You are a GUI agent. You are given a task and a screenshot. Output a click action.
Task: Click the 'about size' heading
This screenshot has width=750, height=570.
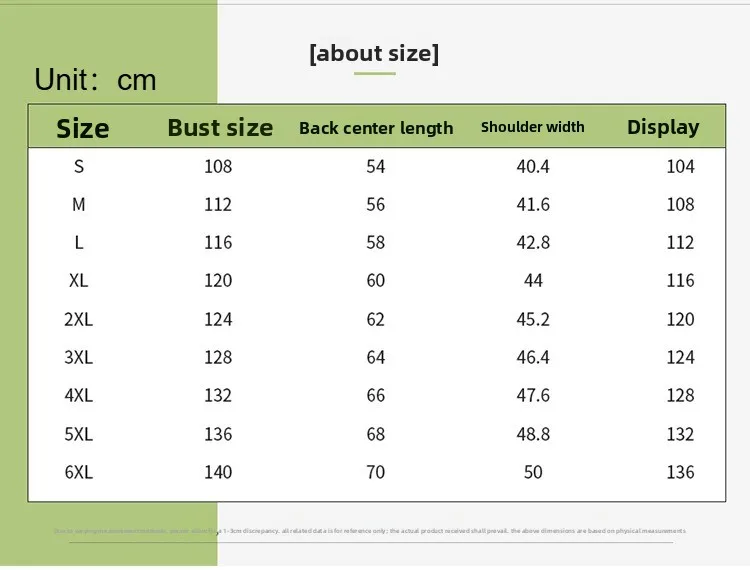[x=374, y=53]
